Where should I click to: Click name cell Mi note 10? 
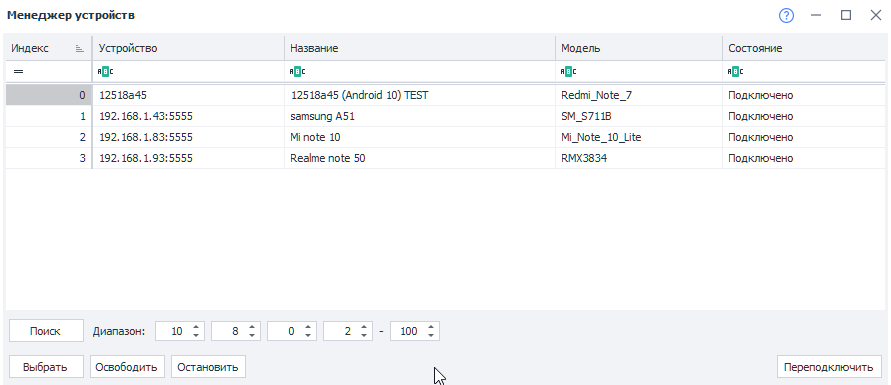point(420,137)
